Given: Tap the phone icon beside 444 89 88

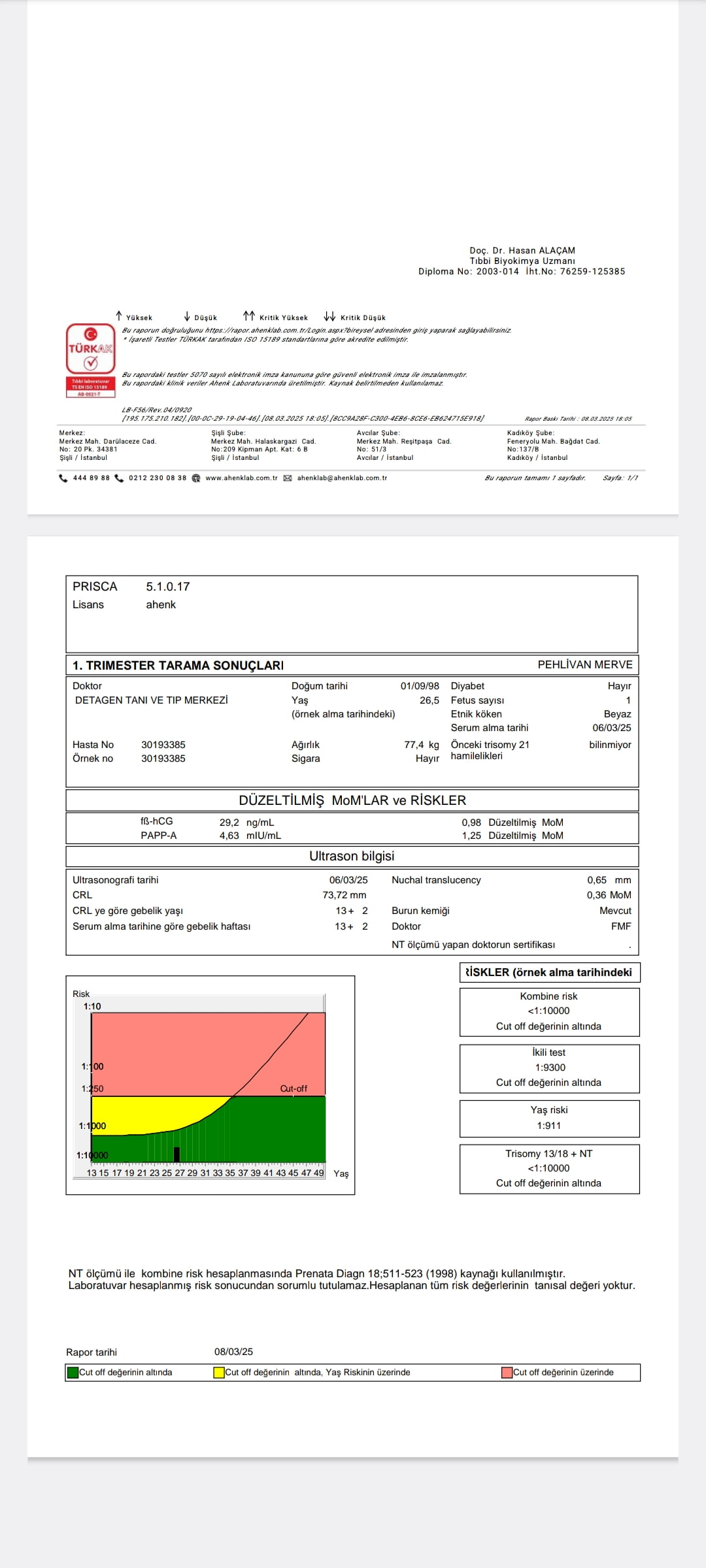Looking at the screenshot, I should click(63, 478).
